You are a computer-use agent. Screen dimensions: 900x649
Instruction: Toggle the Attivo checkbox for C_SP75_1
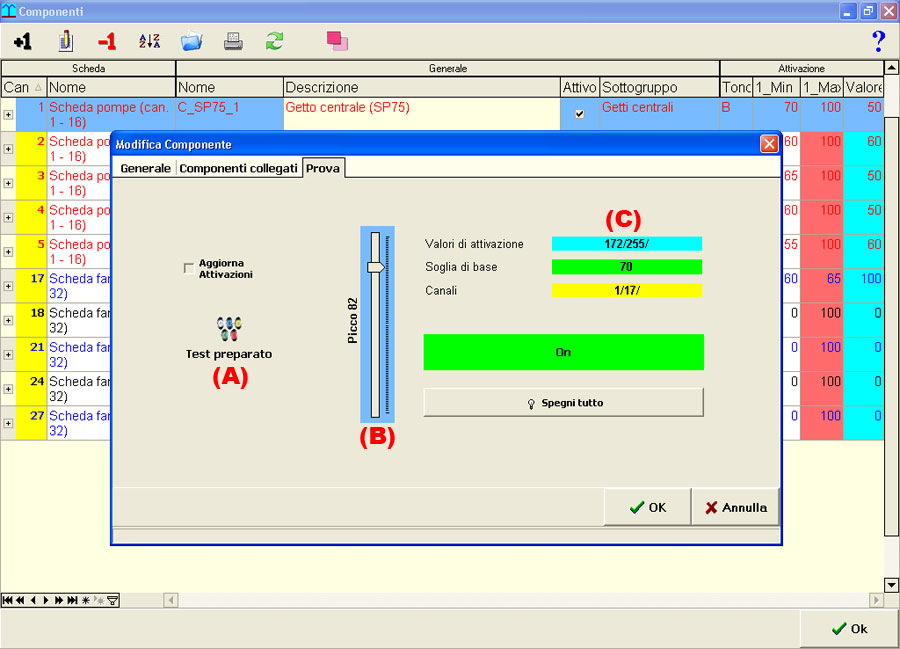[x=580, y=114]
